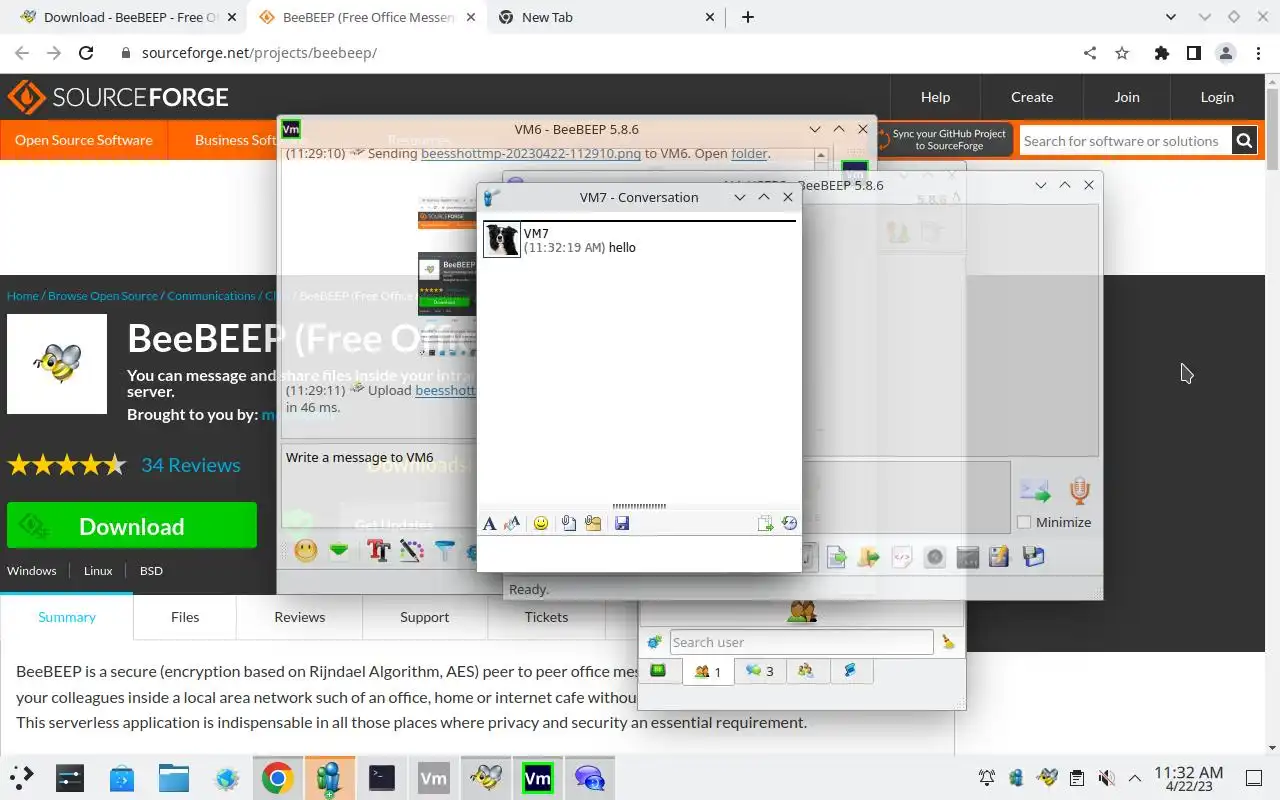Screen dimensions: 1280x800
Task: Click the blue filter funnel in VM6 toolbar
Action: coord(445,550)
